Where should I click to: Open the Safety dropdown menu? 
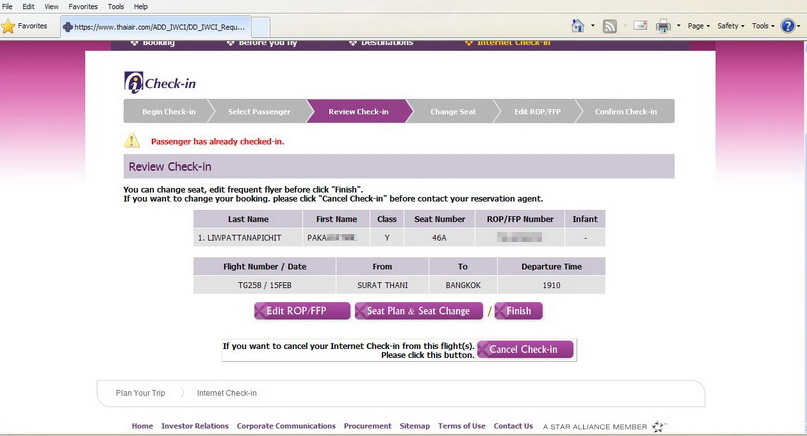click(x=731, y=26)
